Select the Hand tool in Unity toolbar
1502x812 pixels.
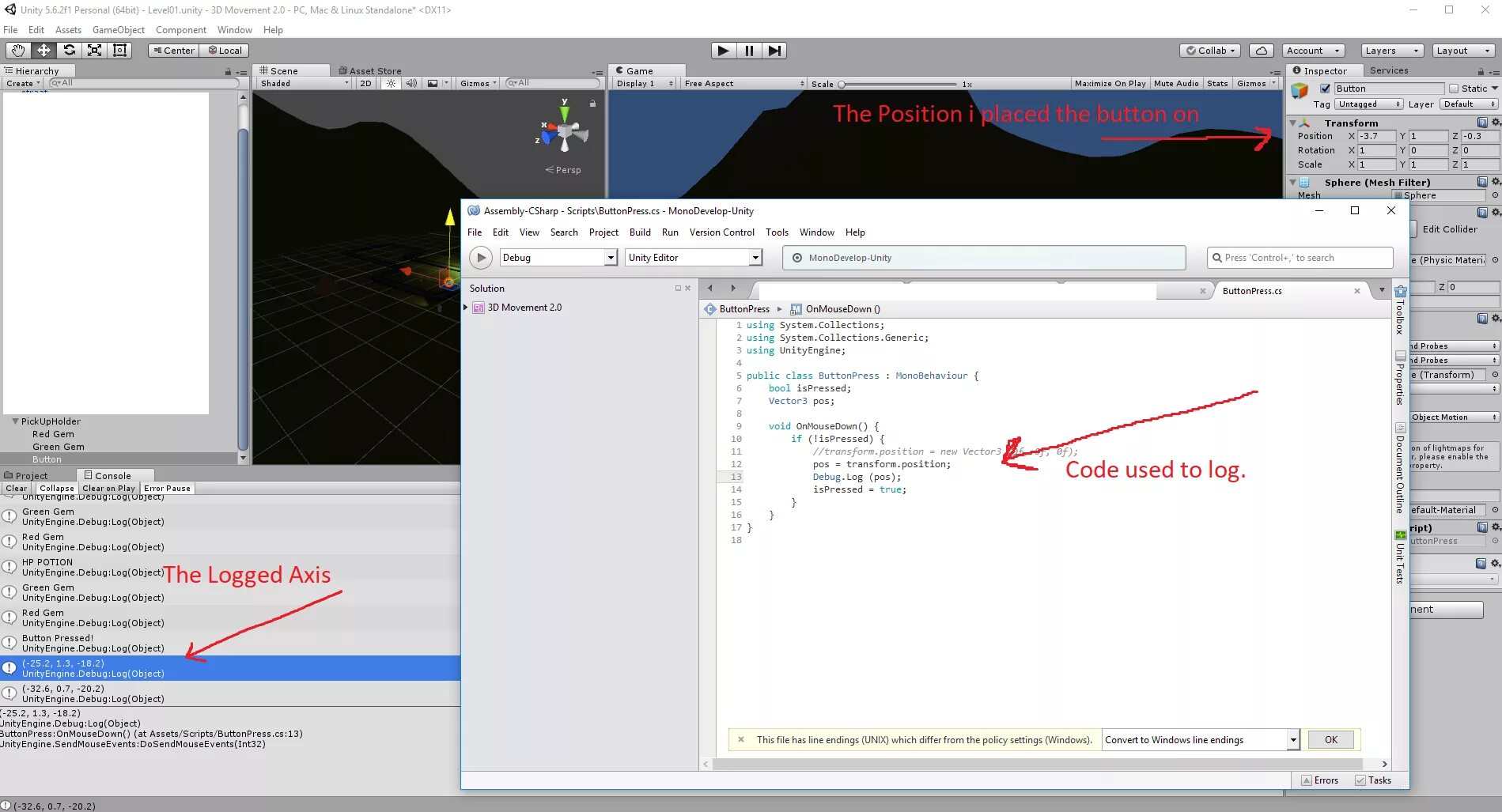(x=18, y=51)
